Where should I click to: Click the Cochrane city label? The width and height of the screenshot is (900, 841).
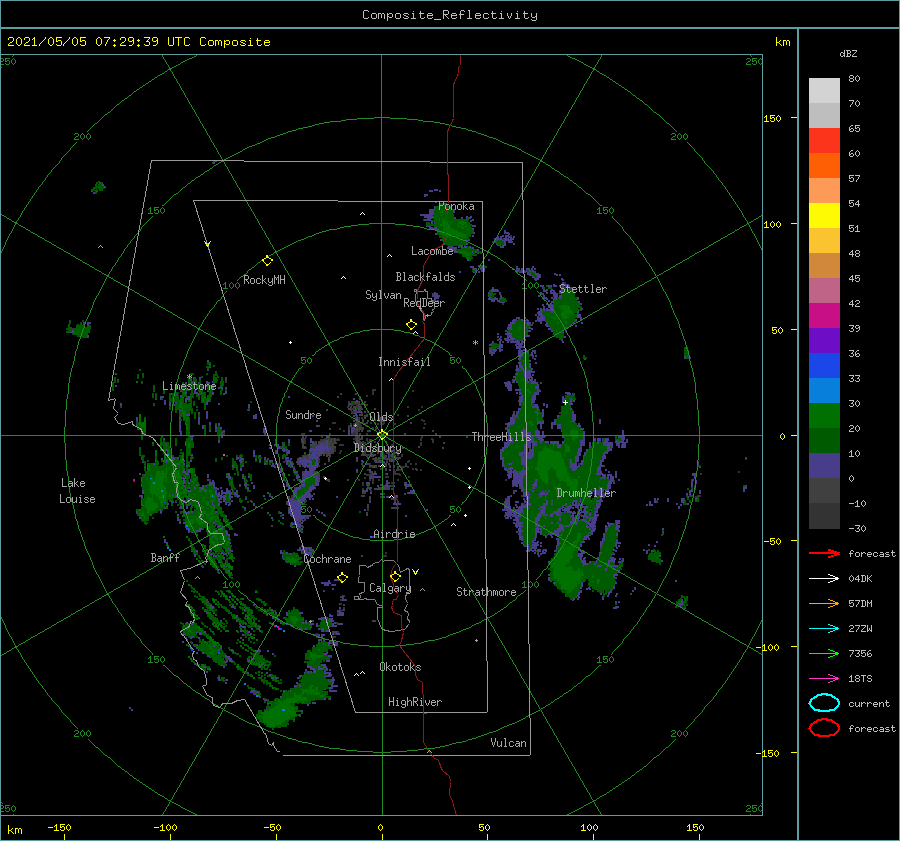327,559
